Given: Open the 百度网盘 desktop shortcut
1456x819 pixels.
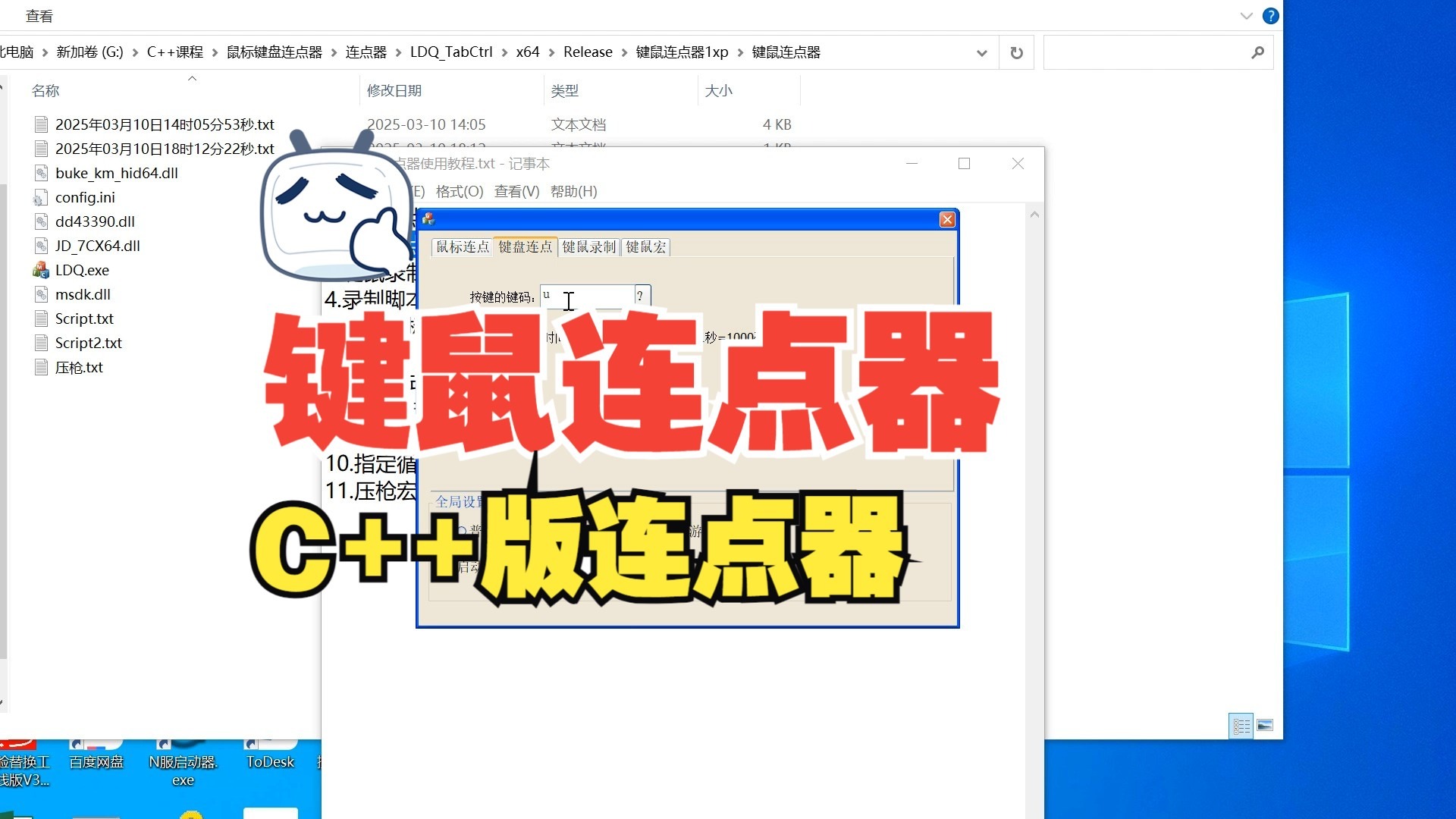Looking at the screenshot, I should (x=96, y=762).
